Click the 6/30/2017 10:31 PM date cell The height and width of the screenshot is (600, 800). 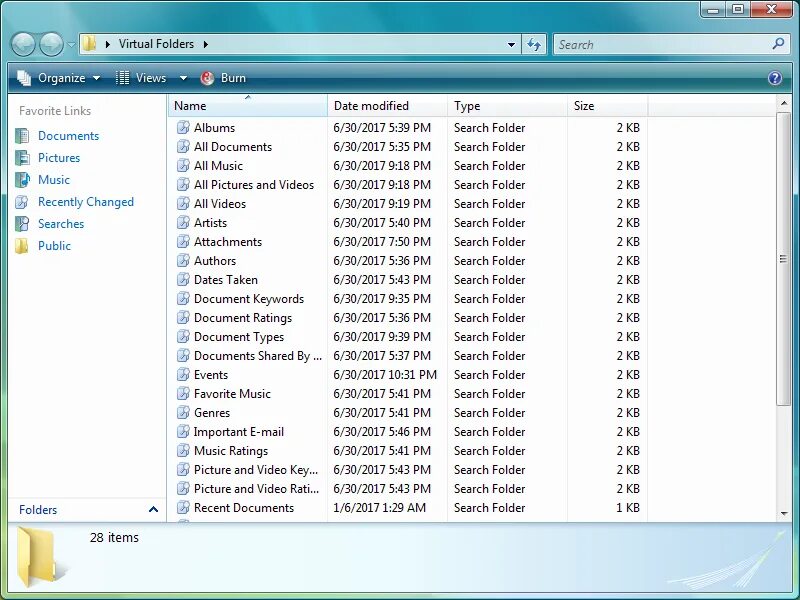click(385, 374)
